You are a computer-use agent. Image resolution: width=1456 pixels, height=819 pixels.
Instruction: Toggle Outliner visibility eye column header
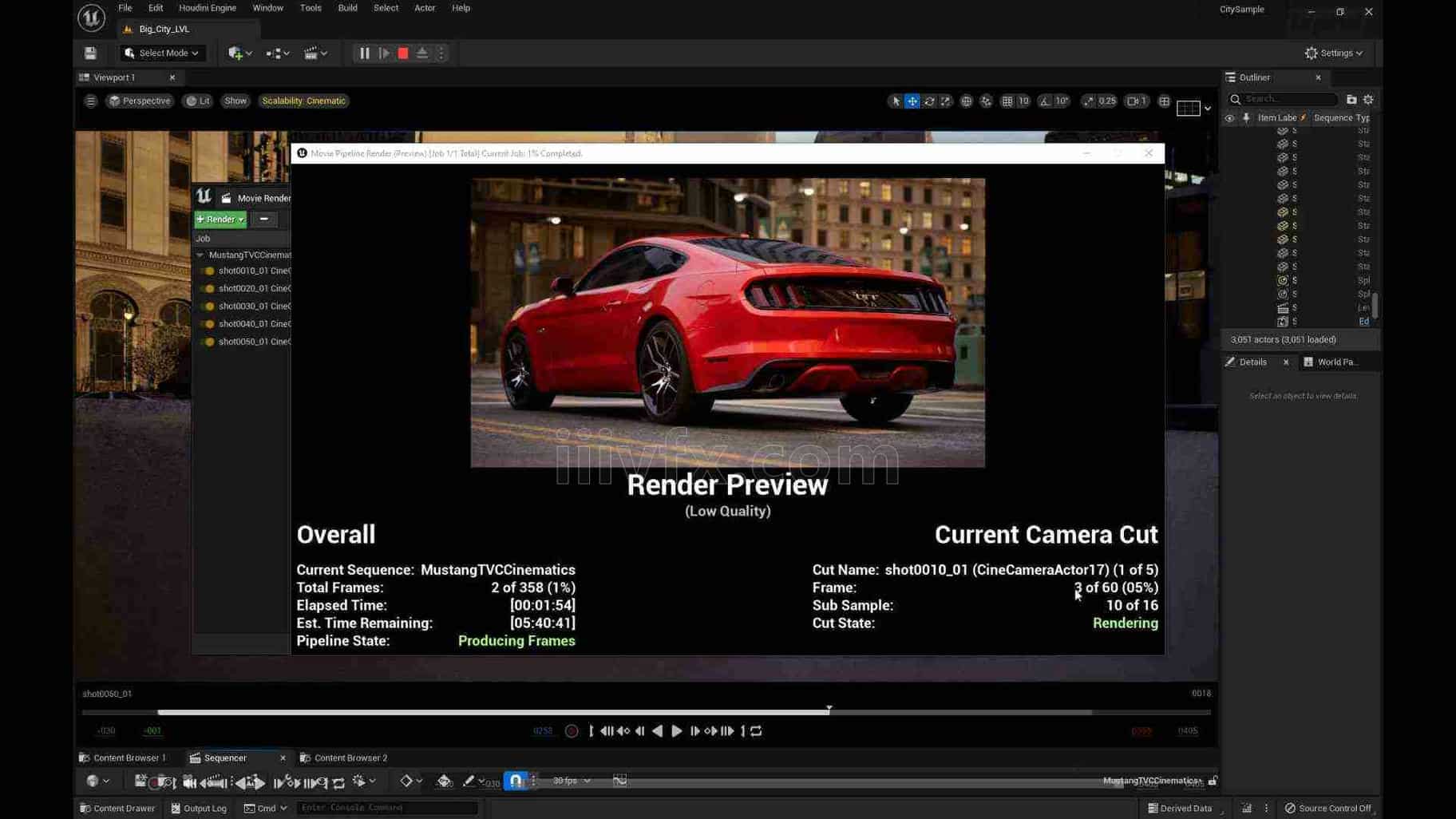pos(1229,118)
